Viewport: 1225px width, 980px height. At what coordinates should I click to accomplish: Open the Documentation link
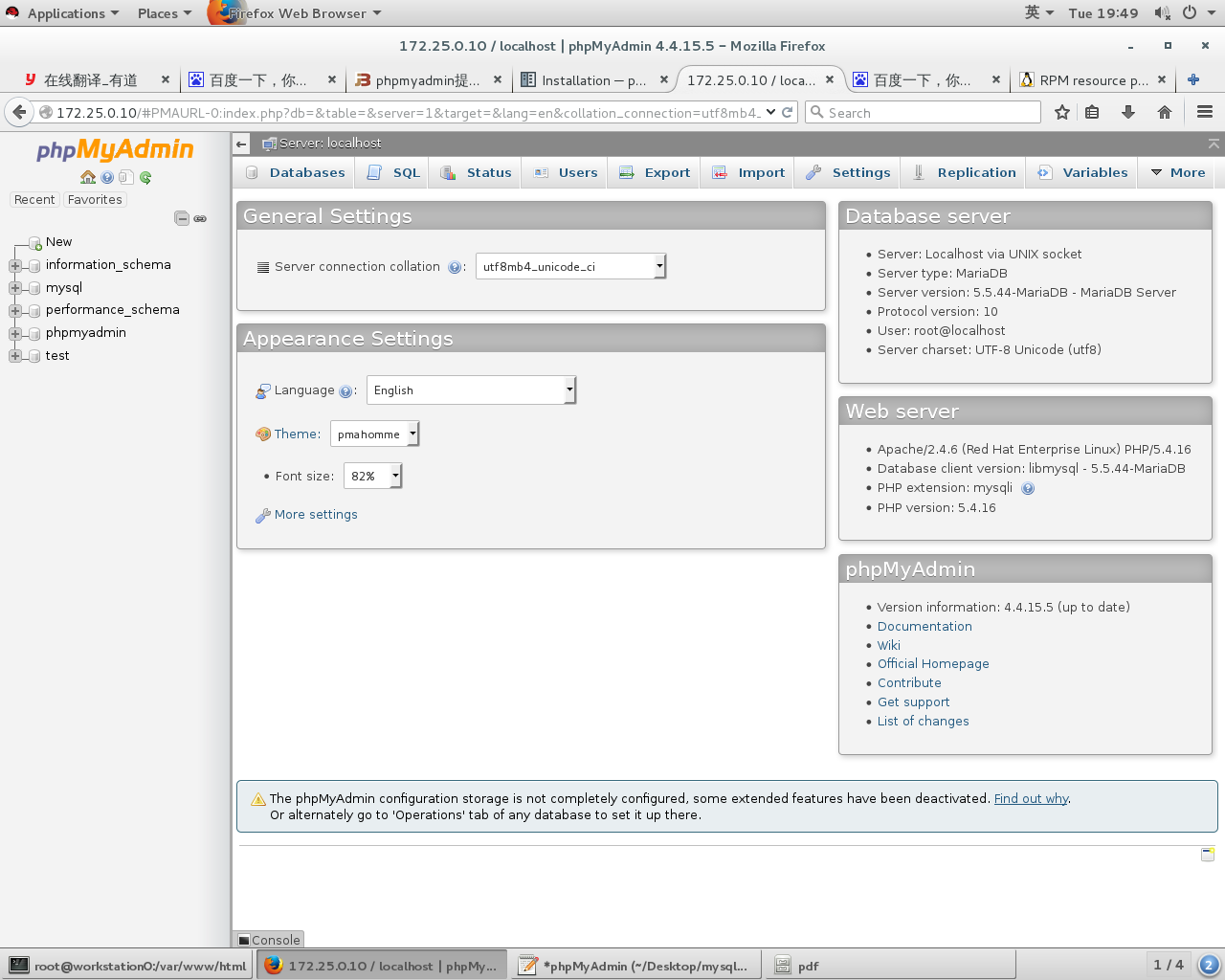click(x=924, y=626)
